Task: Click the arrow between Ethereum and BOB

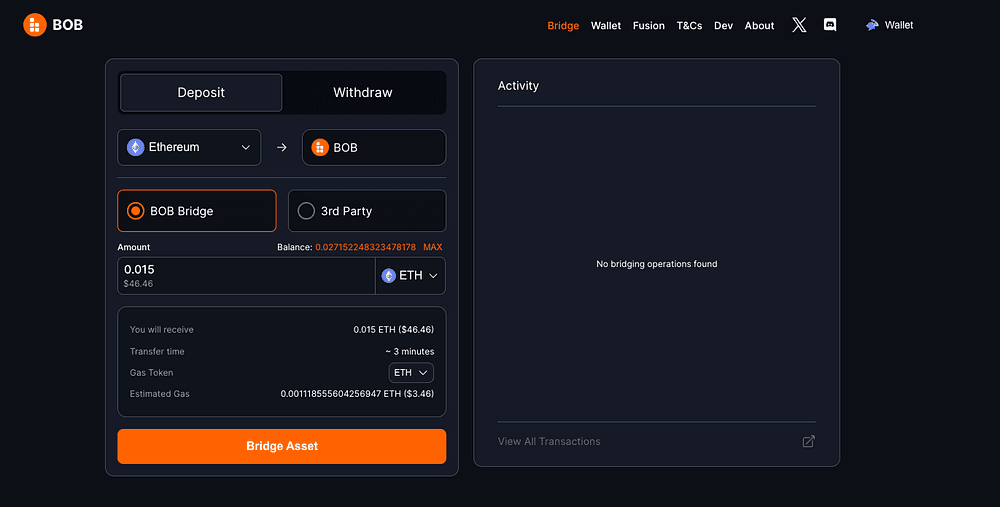Action: (281, 147)
